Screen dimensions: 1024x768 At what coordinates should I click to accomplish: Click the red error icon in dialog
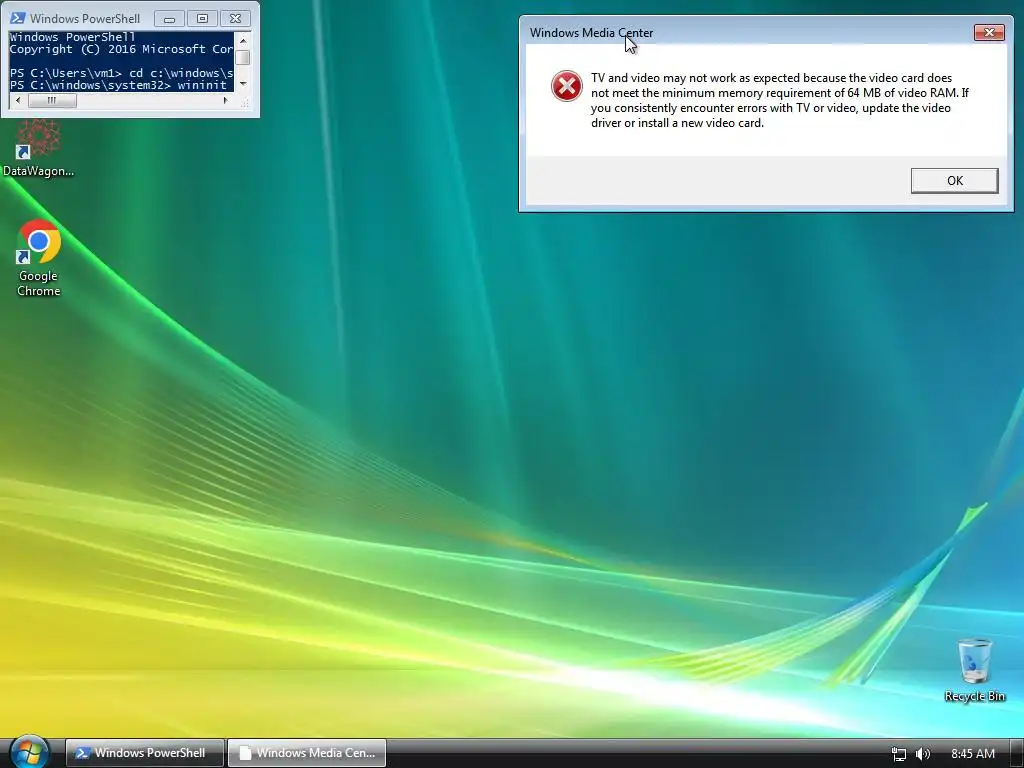[566, 86]
